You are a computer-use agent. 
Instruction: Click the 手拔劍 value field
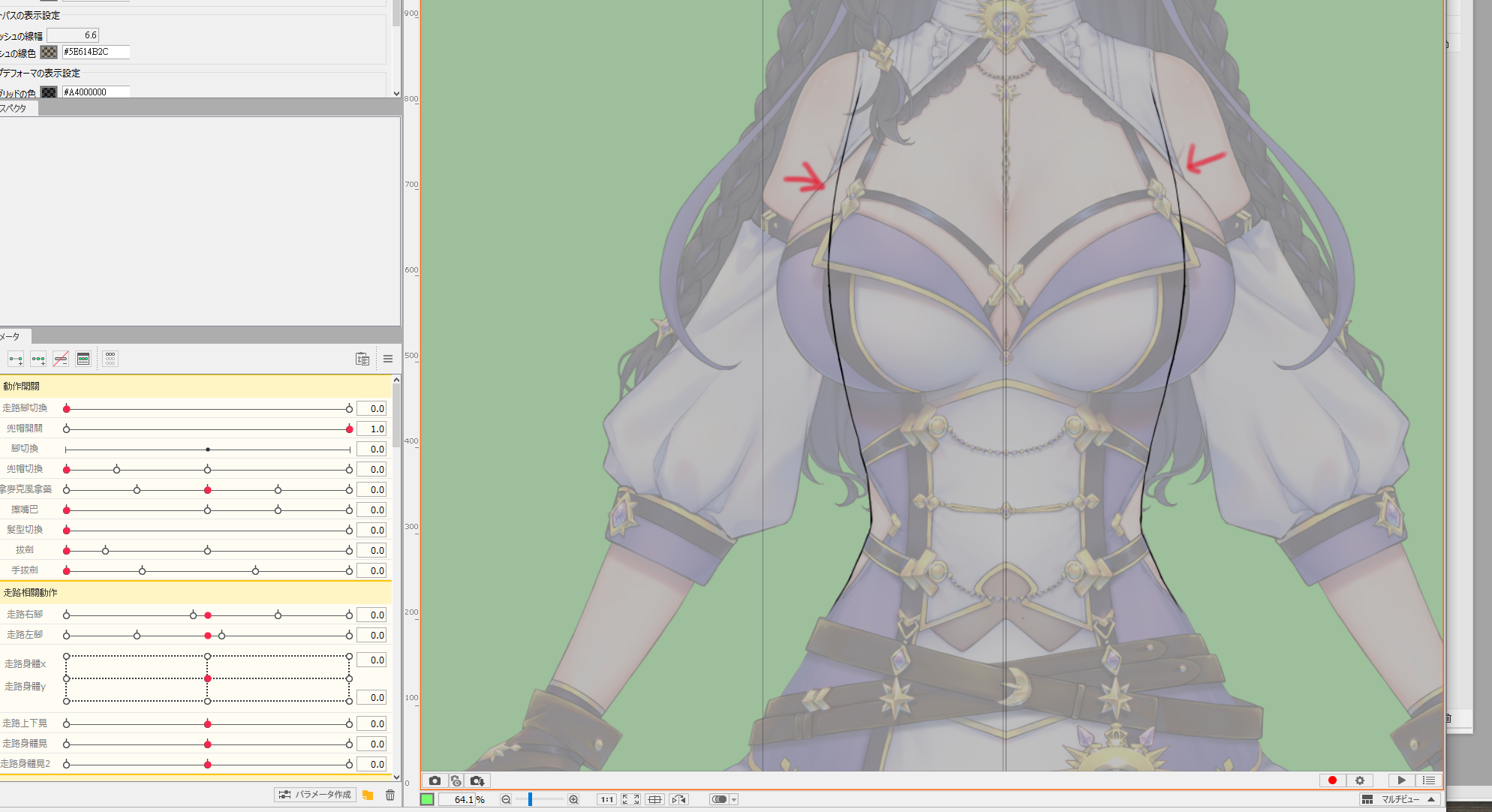[x=371, y=571]
